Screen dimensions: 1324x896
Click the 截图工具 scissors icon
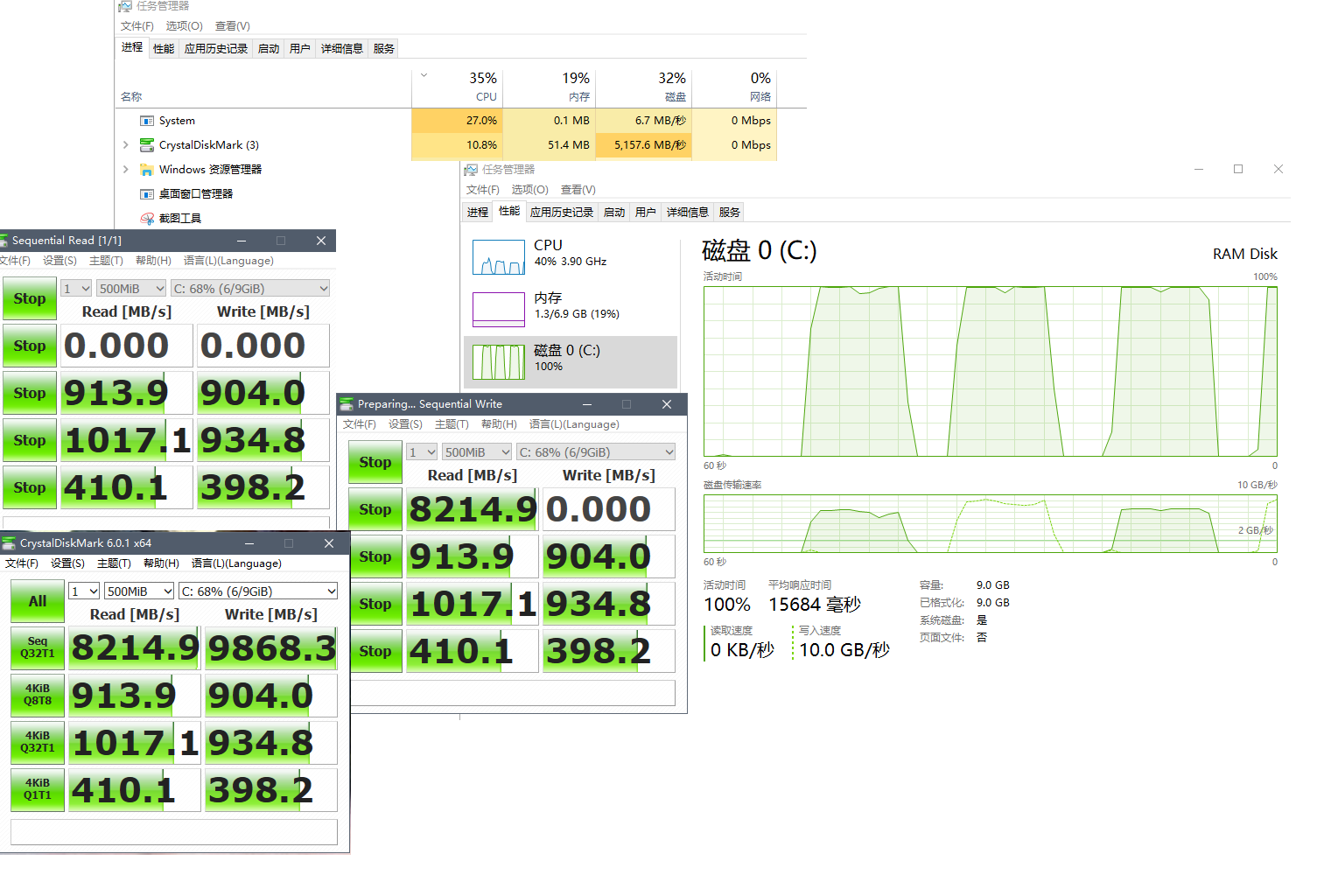click(147, 219)
